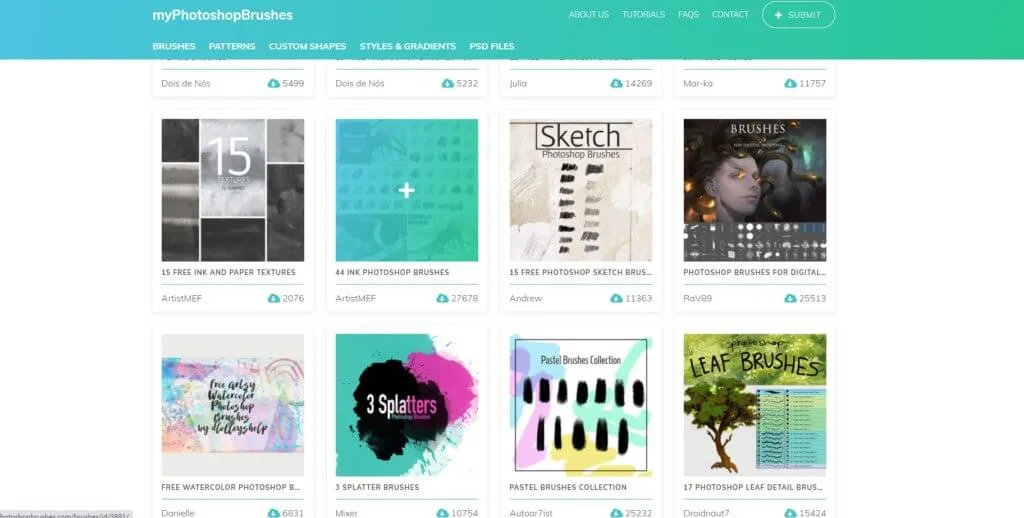The image size is (1024, 518).
Task: Click download cloud icon beside 11363
Action: 616,299
